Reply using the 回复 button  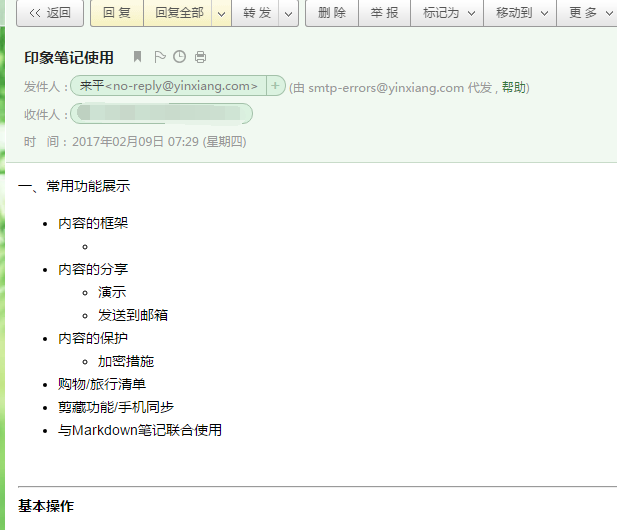click(x=117, y=13)
